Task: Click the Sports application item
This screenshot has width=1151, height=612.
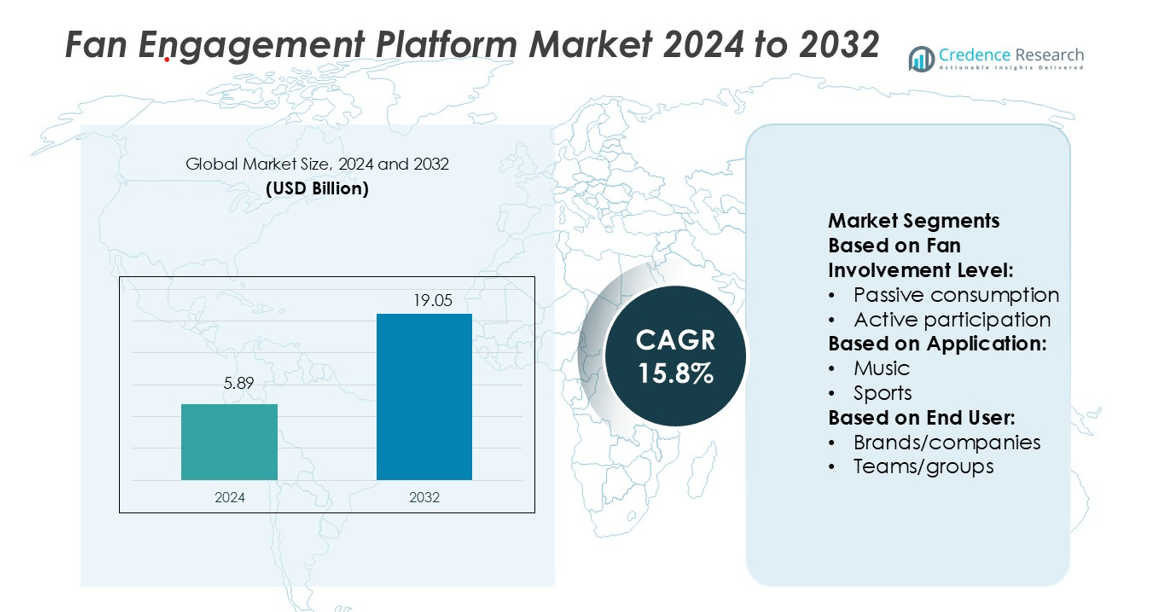Action: click(x=882, y=393)
